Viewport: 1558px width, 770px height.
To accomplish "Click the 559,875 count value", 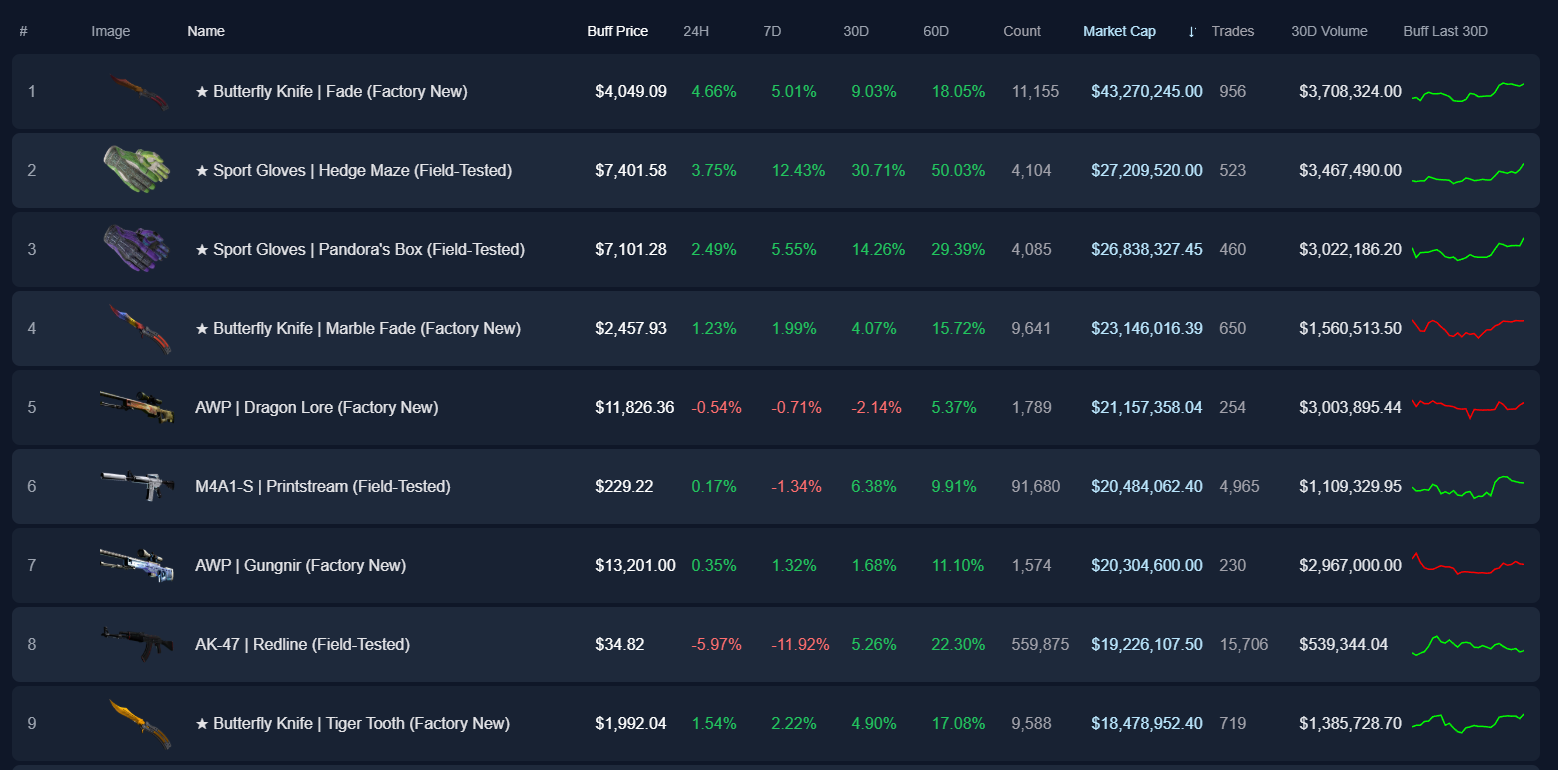I will pos(1040,644).
